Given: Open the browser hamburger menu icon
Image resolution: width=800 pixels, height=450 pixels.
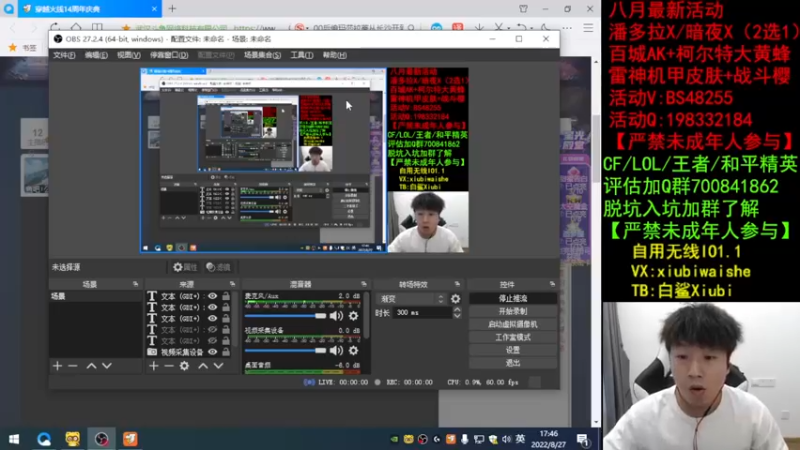Looking at the screenshot, I should point(588,28).
